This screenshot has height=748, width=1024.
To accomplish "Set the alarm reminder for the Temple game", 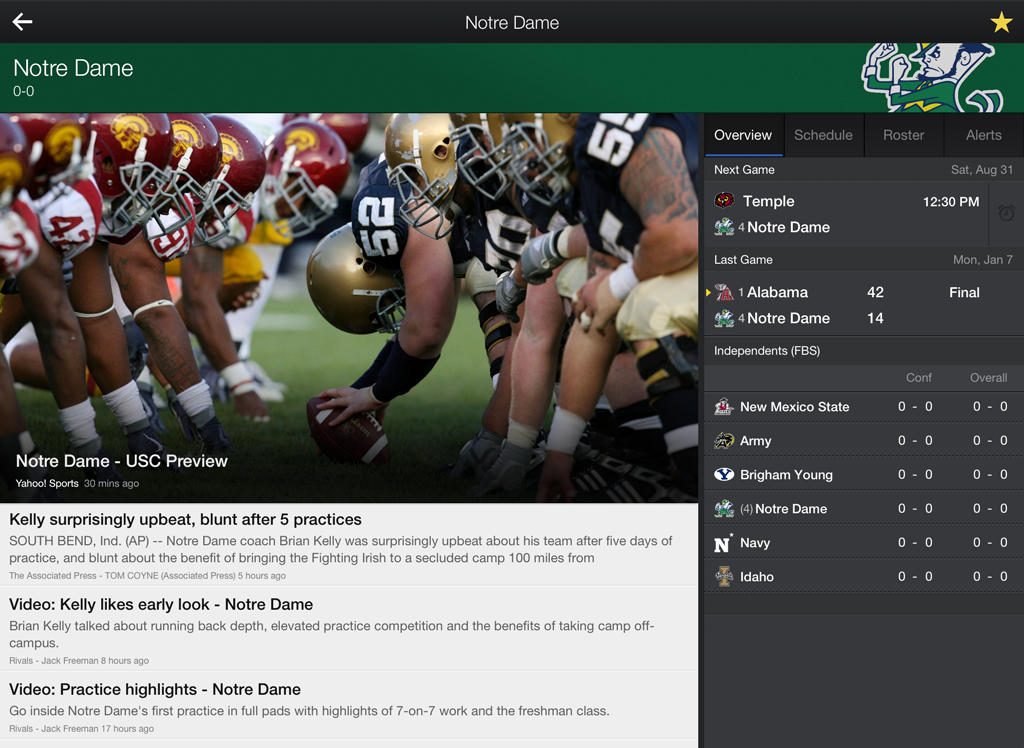I will 1006,213.
